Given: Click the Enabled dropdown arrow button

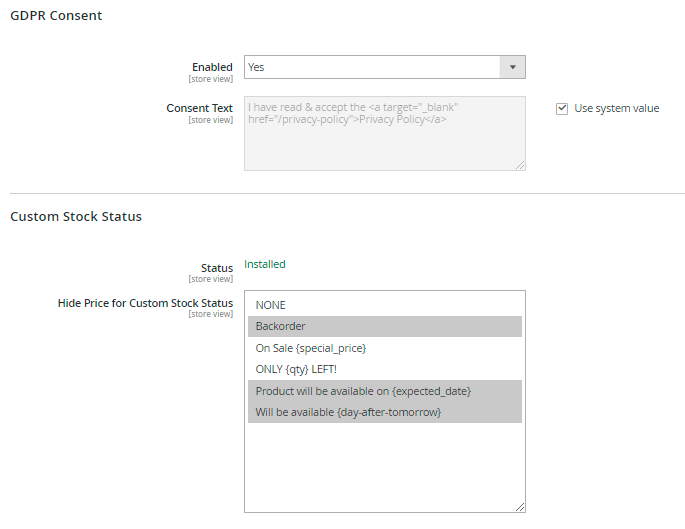Looking at the screenshot, I should (512, 67).
